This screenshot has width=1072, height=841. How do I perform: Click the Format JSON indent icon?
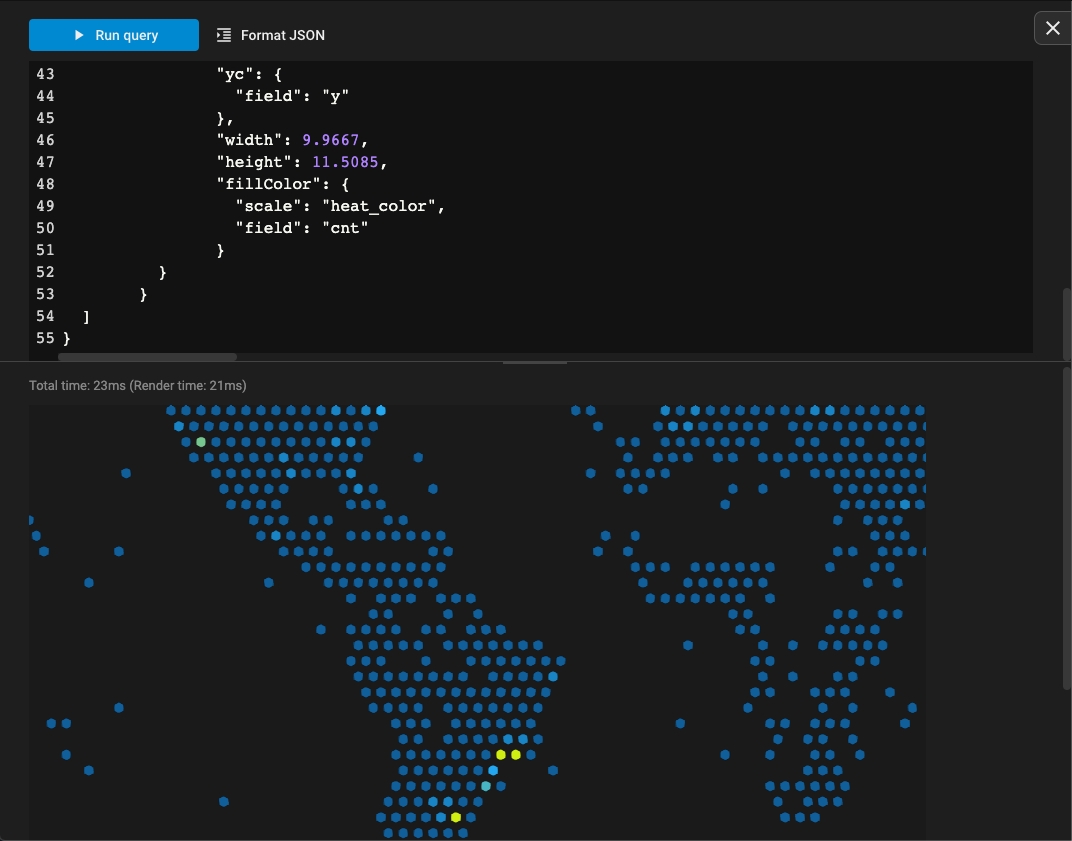[224, 35]
